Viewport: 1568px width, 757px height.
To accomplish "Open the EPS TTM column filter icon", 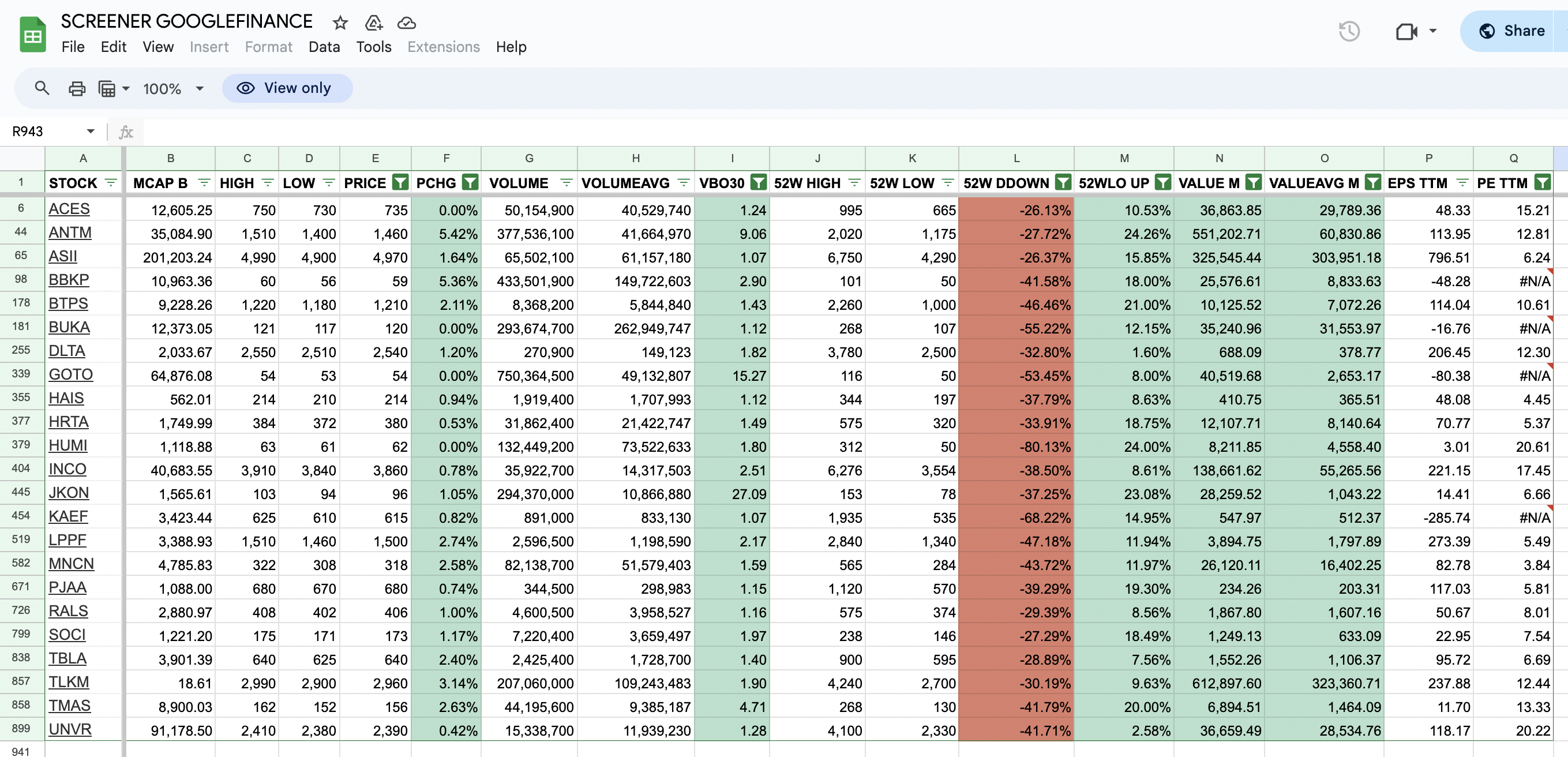I will [x=1462, y=182].
